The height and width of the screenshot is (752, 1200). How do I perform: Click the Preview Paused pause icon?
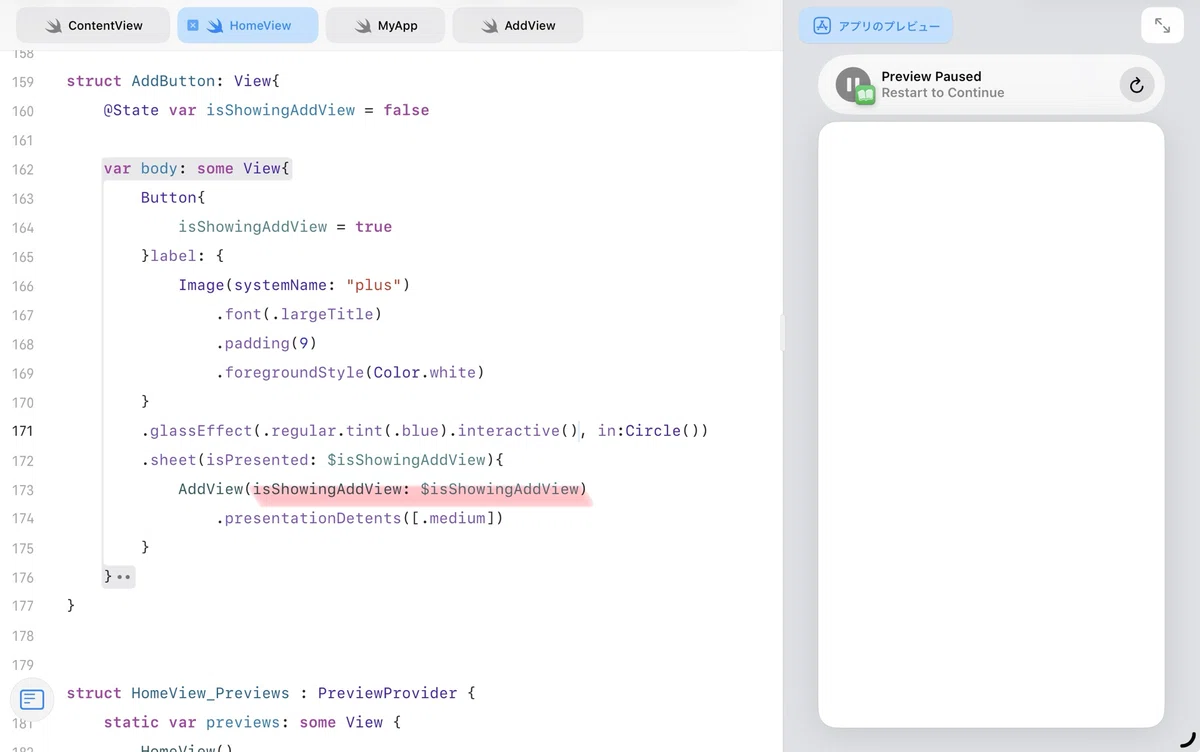(853, 85)
